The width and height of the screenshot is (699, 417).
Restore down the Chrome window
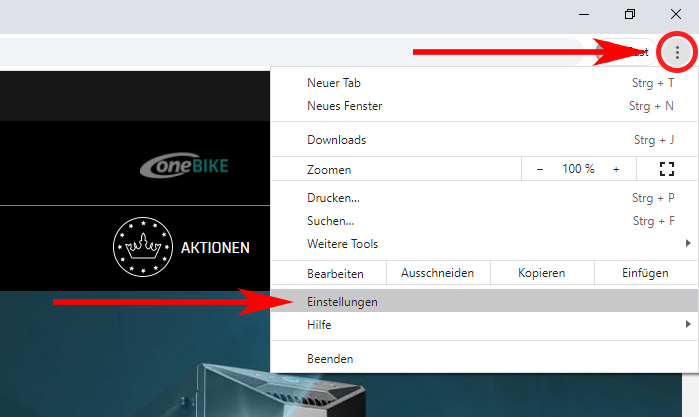click(629, 14)
